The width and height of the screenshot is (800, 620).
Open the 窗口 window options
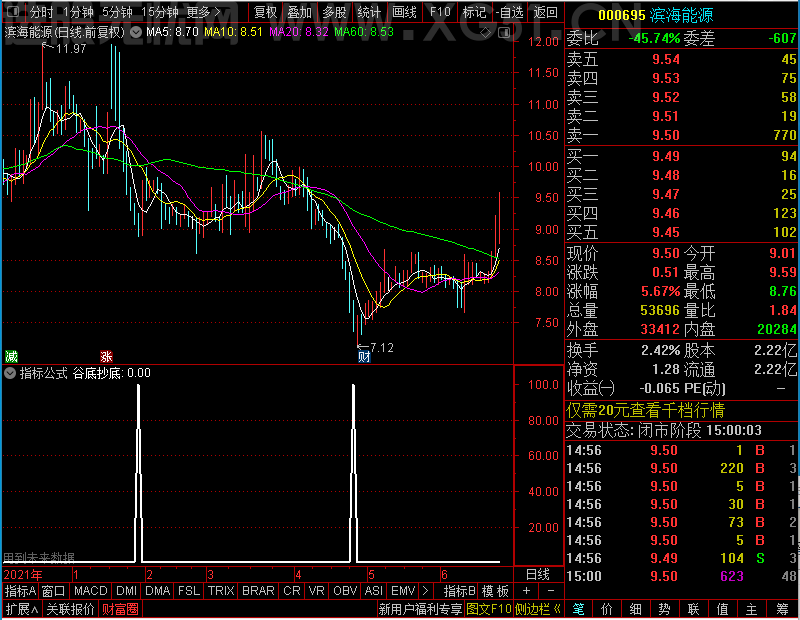(x=54, y=591)
